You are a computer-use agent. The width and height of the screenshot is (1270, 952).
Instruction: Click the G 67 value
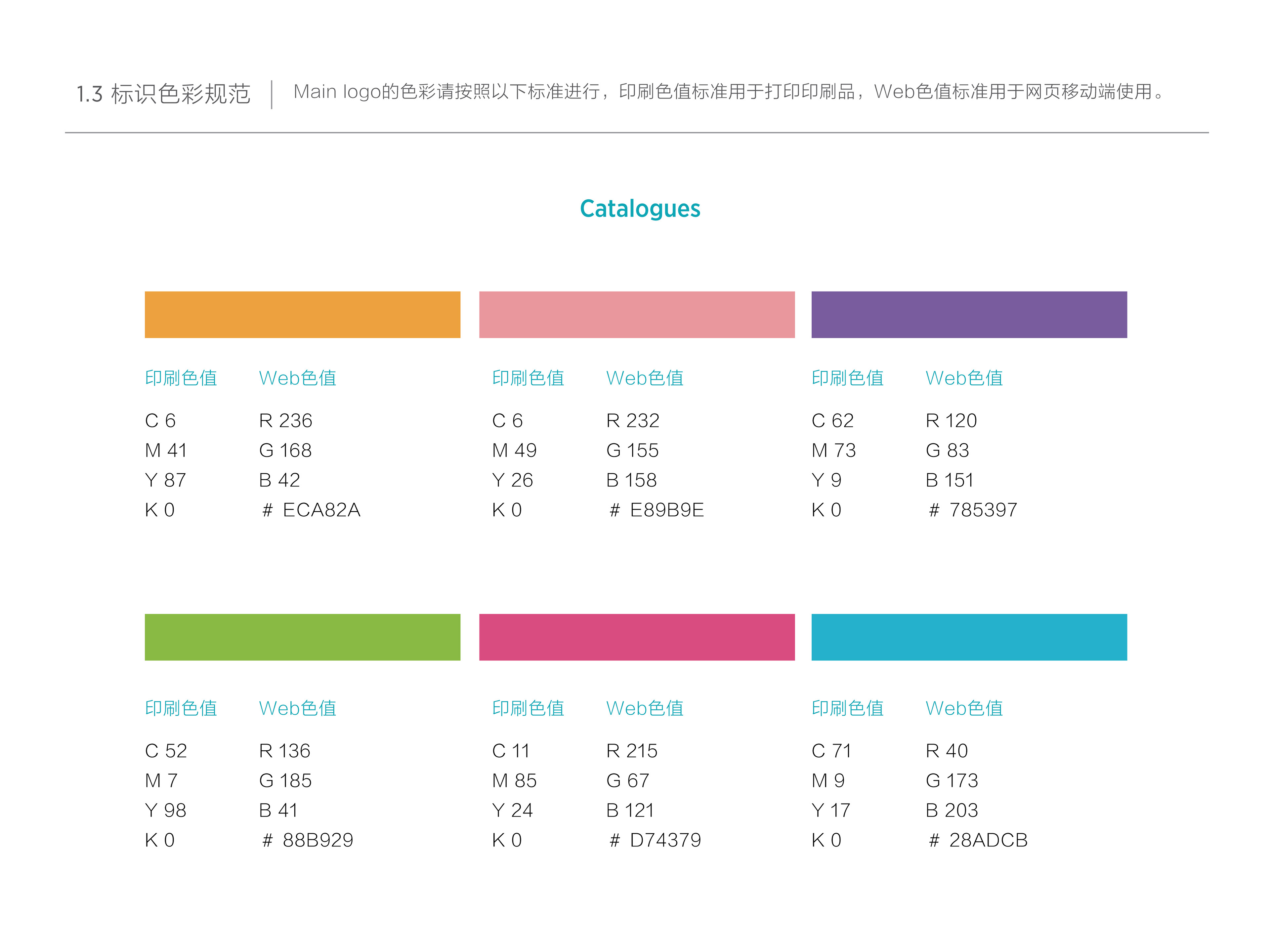point(628,780)
